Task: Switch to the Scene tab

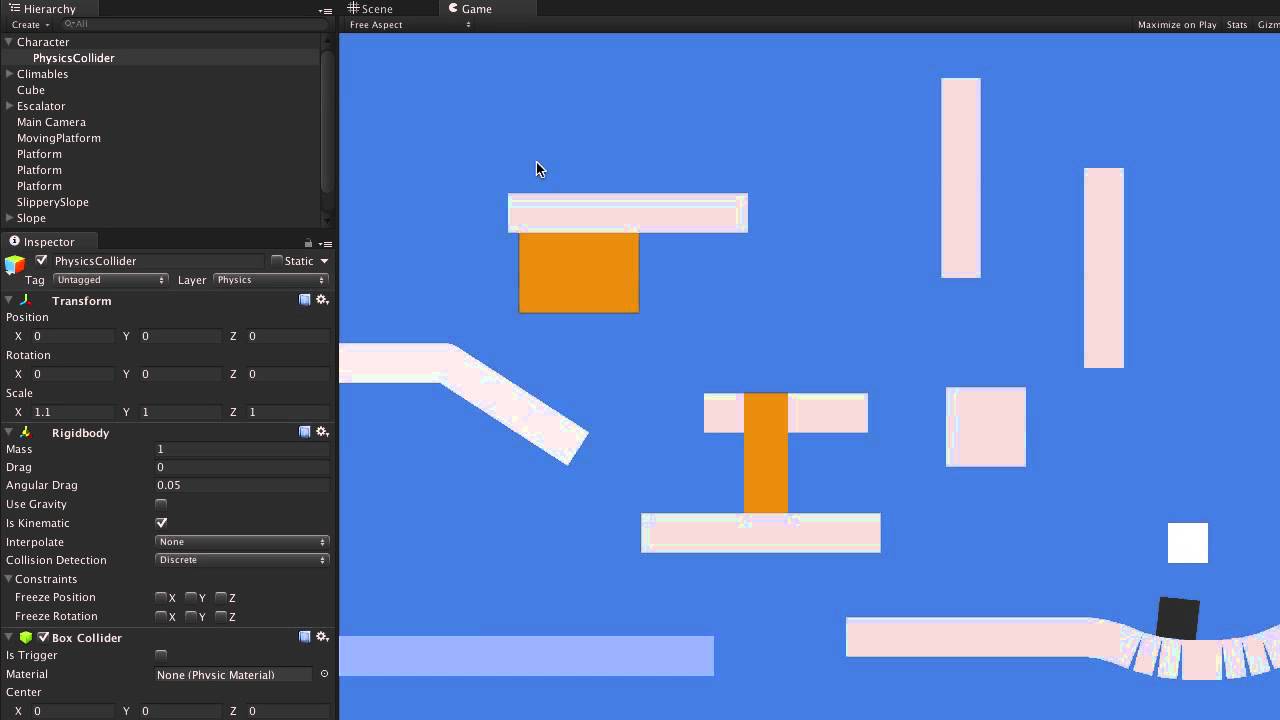Action: tap(372, 8)
